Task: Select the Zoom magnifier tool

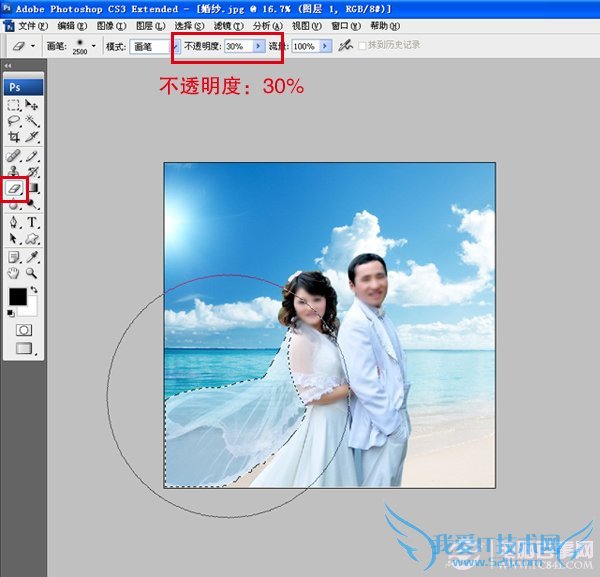Action: click(32, 272)
